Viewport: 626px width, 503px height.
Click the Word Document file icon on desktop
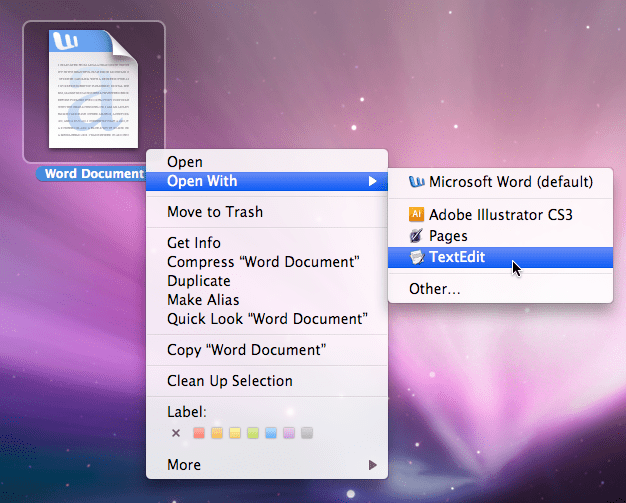(x=93, y=89)
